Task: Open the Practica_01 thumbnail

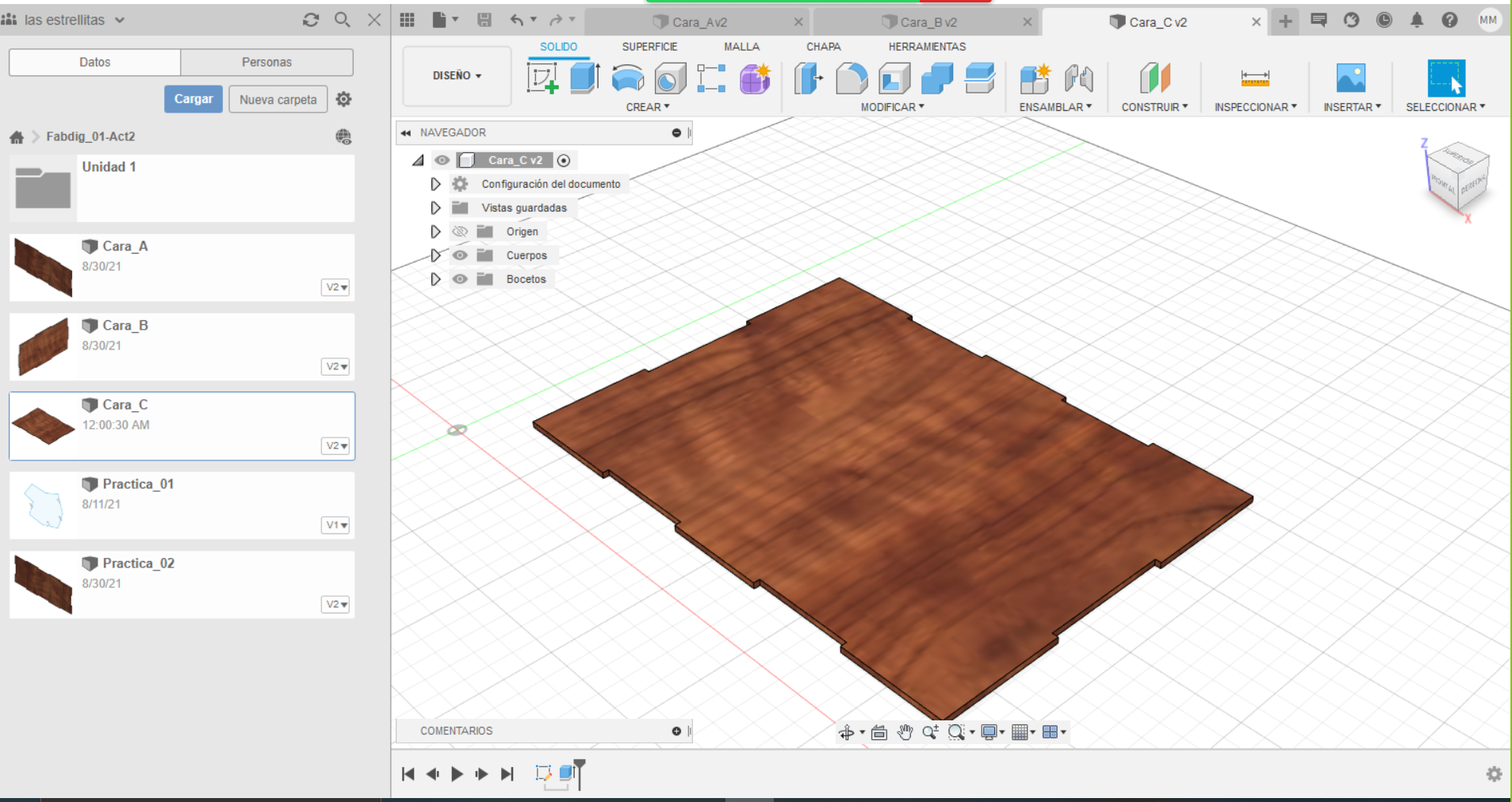Action: point(44,505)
